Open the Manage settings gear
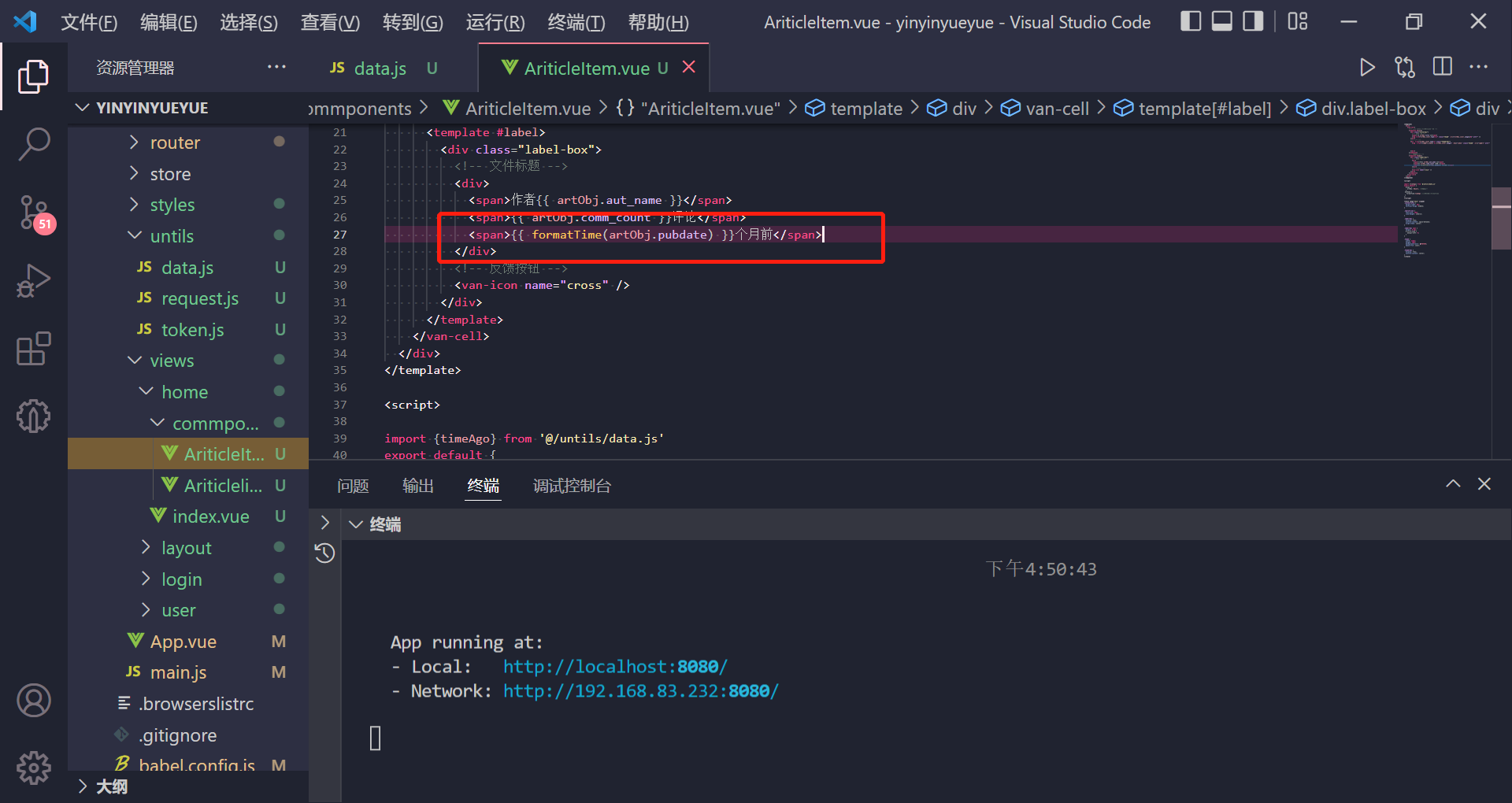The height and width of the screenshot is (803, 1512). click(33, 768)
